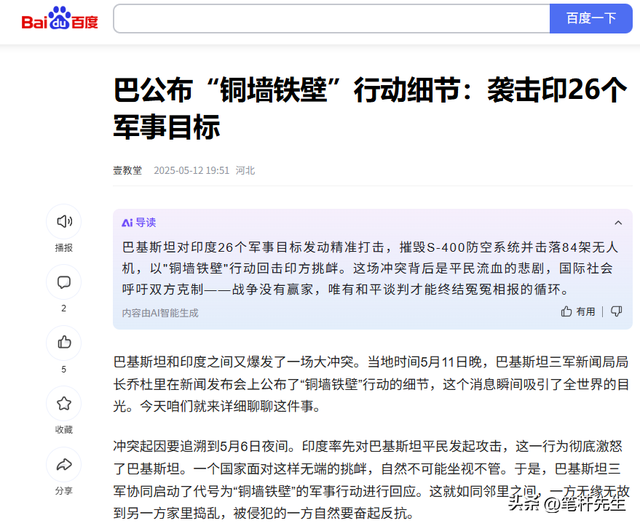Image resolution: width=640 pixels, height=526 pixels.
Task: Click the Ai 导读 label
Action: (x=139, y=222)
